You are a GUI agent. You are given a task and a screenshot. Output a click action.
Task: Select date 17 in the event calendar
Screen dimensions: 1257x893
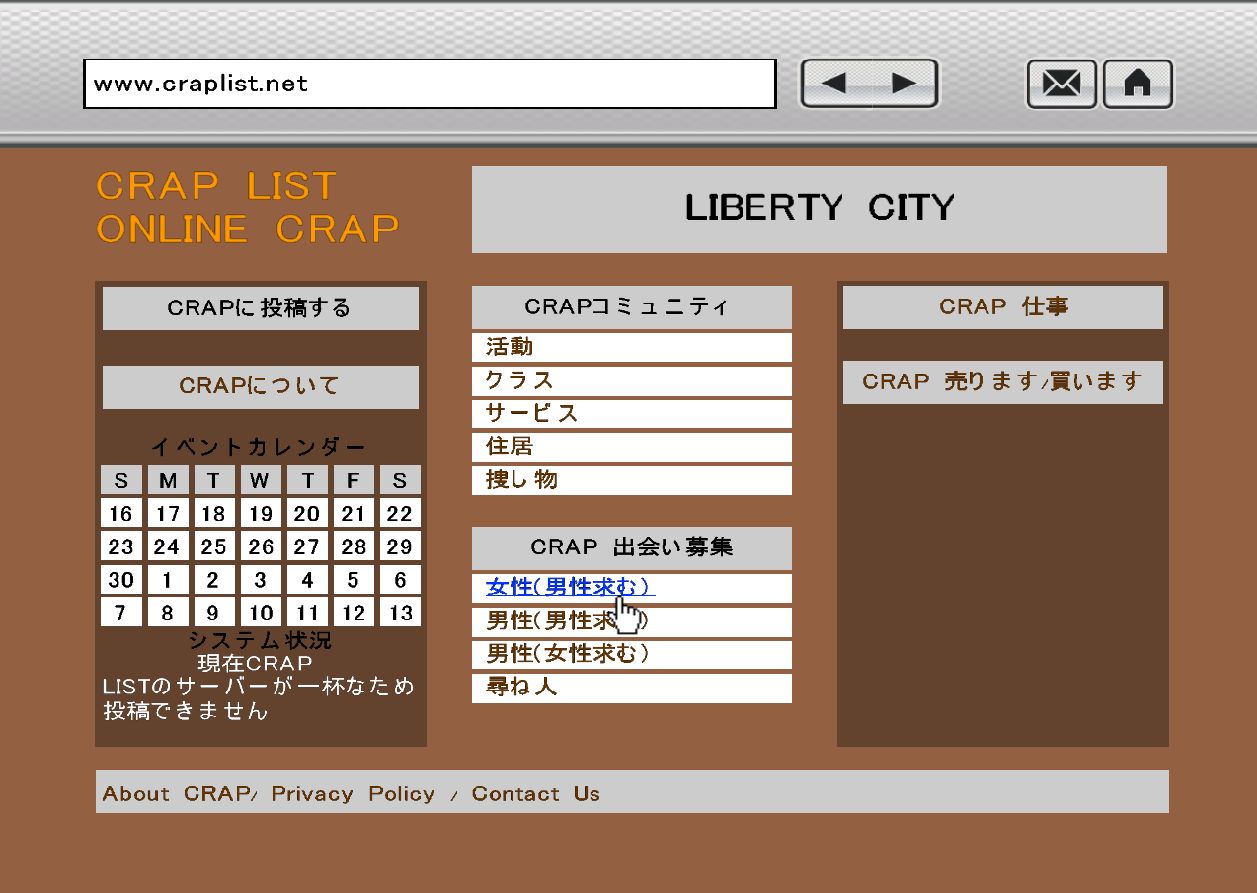(x=167, y=514)
